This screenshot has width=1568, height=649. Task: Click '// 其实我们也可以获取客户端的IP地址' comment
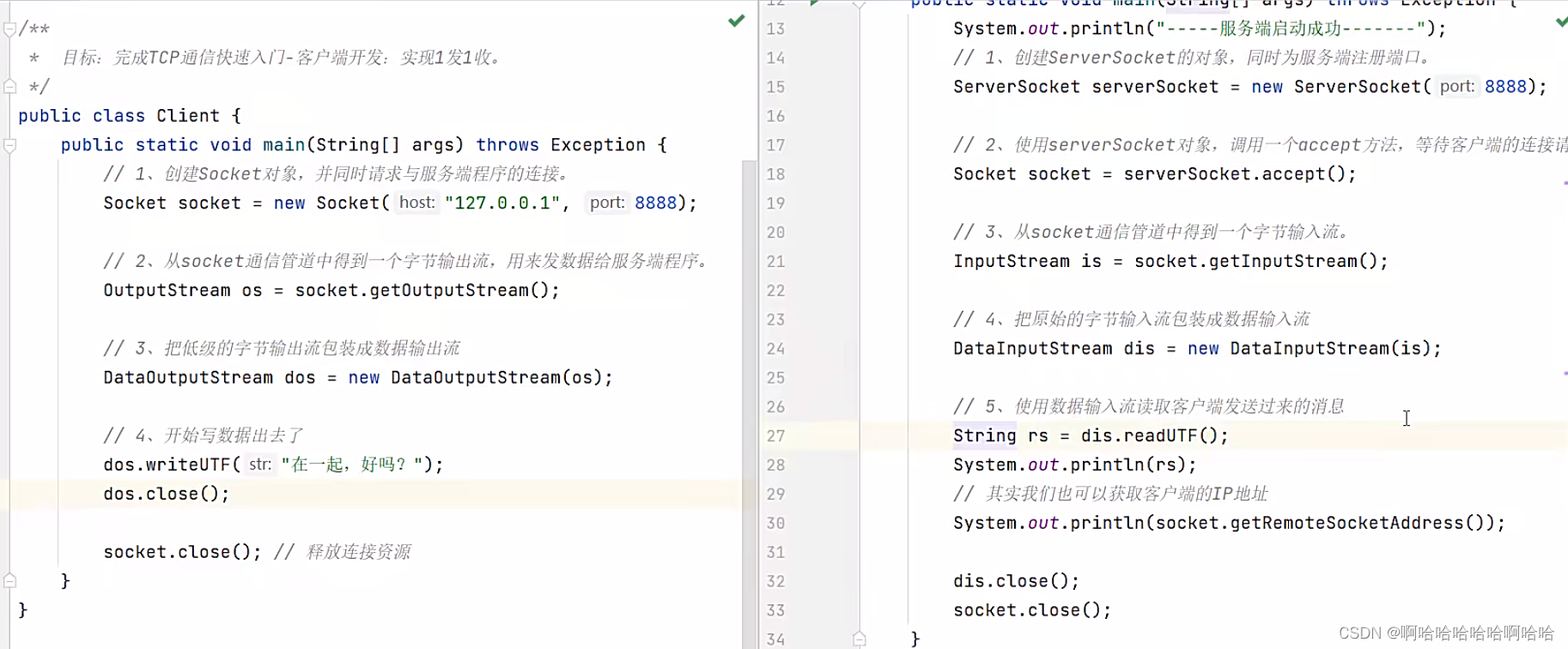1110,494
